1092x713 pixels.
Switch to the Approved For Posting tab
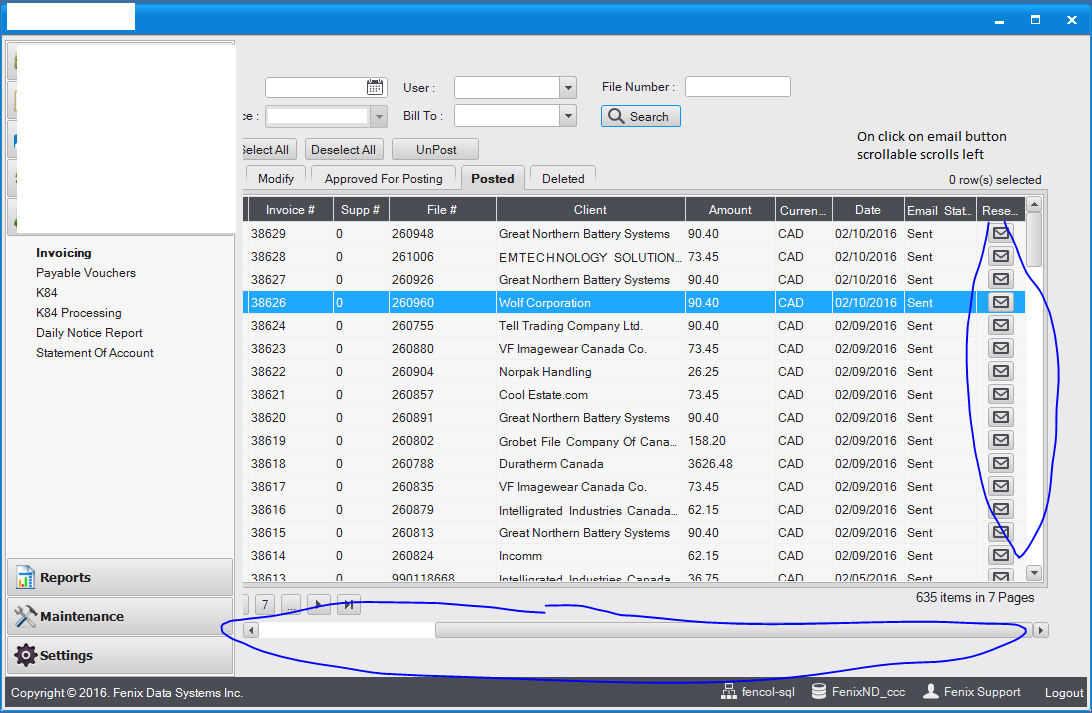[383, 178]
